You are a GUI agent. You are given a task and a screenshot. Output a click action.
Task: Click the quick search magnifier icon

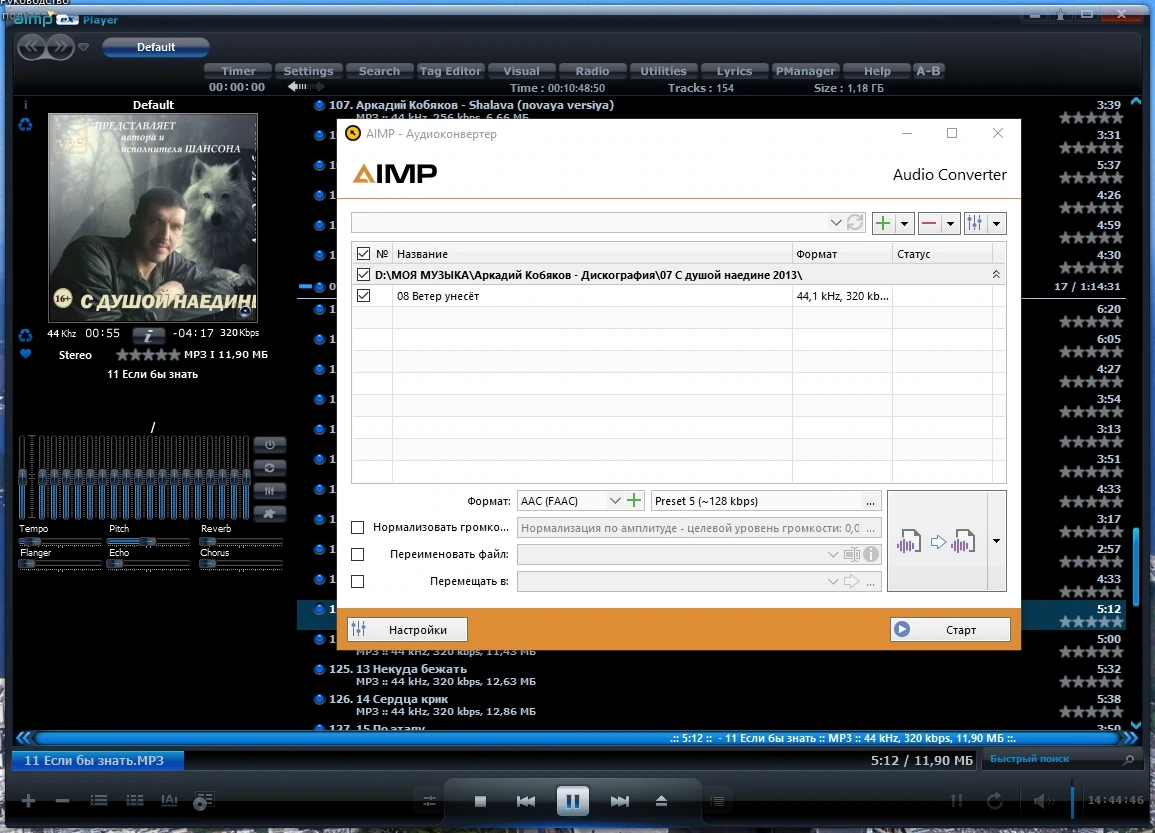[x=1128, y=759]
